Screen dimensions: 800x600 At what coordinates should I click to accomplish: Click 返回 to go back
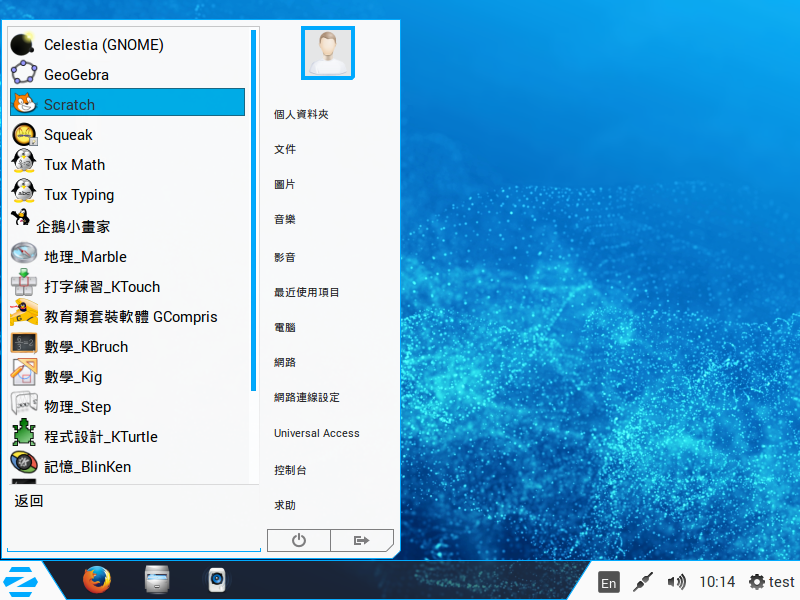[x=29, y=501]
